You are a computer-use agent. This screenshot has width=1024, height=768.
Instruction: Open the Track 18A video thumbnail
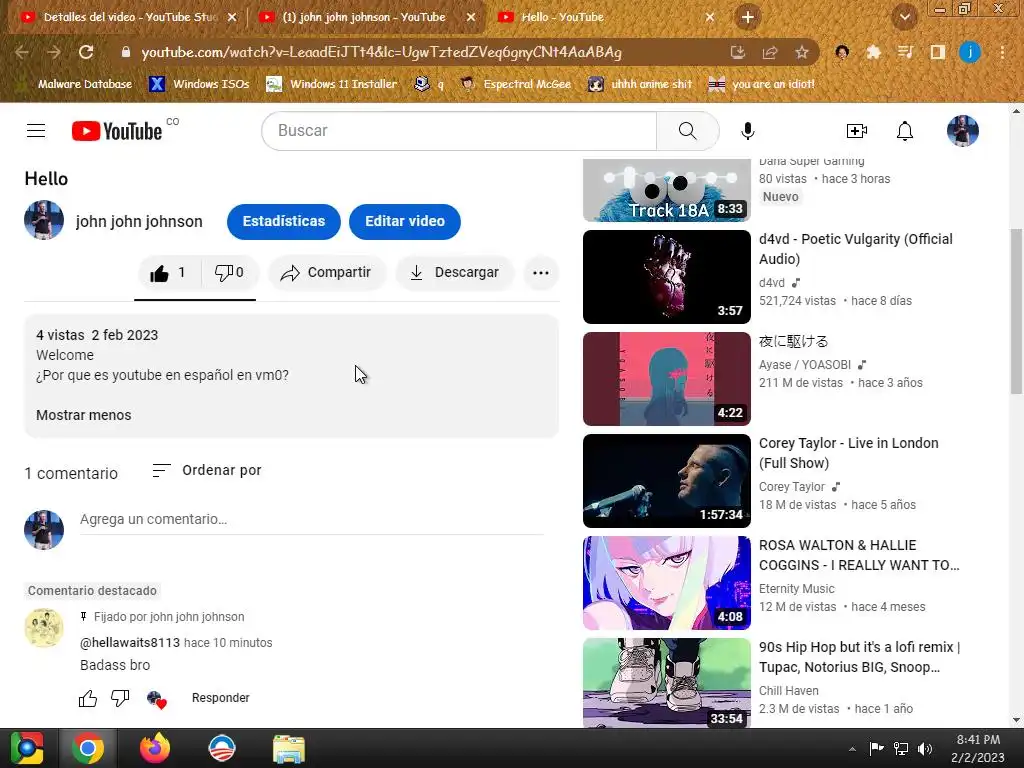click(x=667, y=190)
